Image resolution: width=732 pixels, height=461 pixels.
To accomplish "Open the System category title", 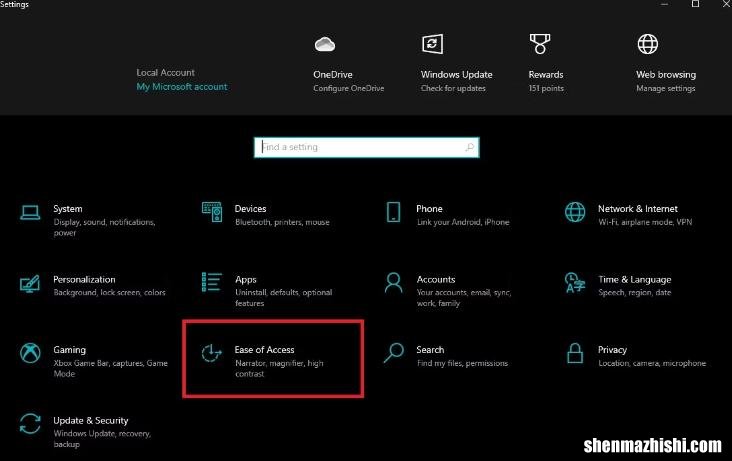I will pyautogui.click(x=68, y=209).
